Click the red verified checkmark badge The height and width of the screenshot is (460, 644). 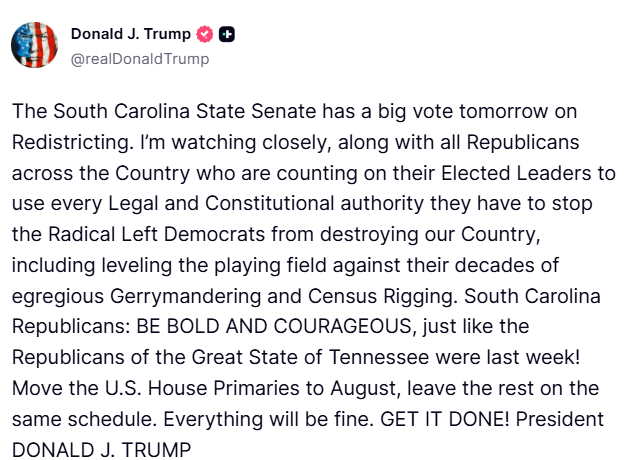tap(205, 34)
